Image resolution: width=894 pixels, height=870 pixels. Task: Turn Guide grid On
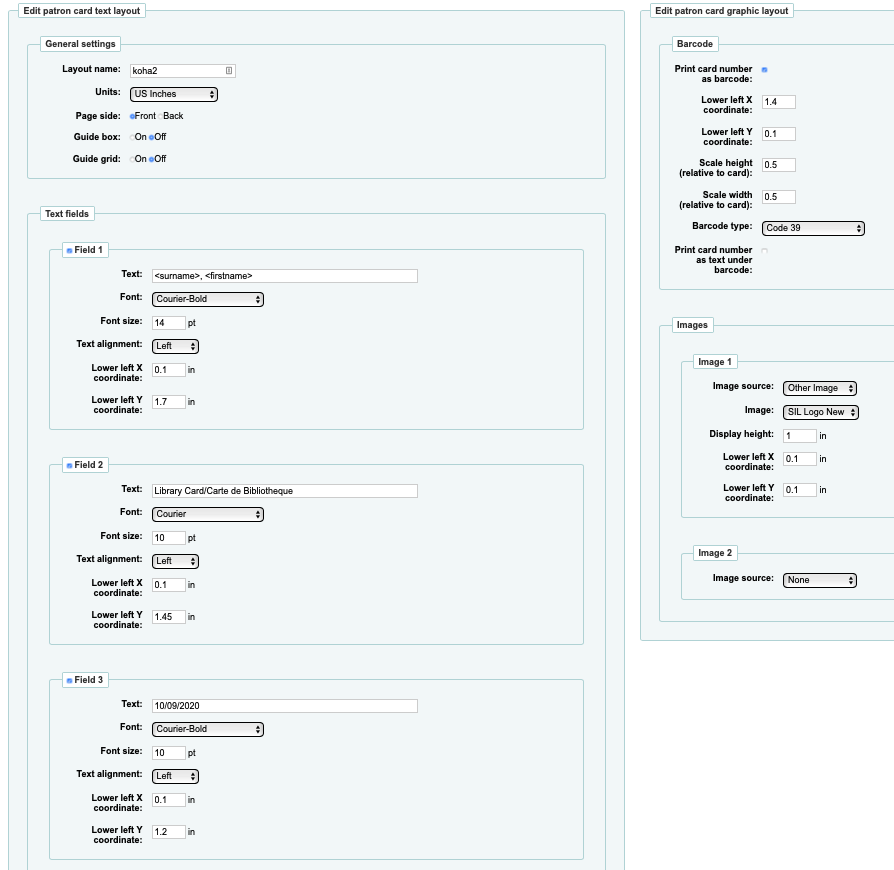coord(131,159)
